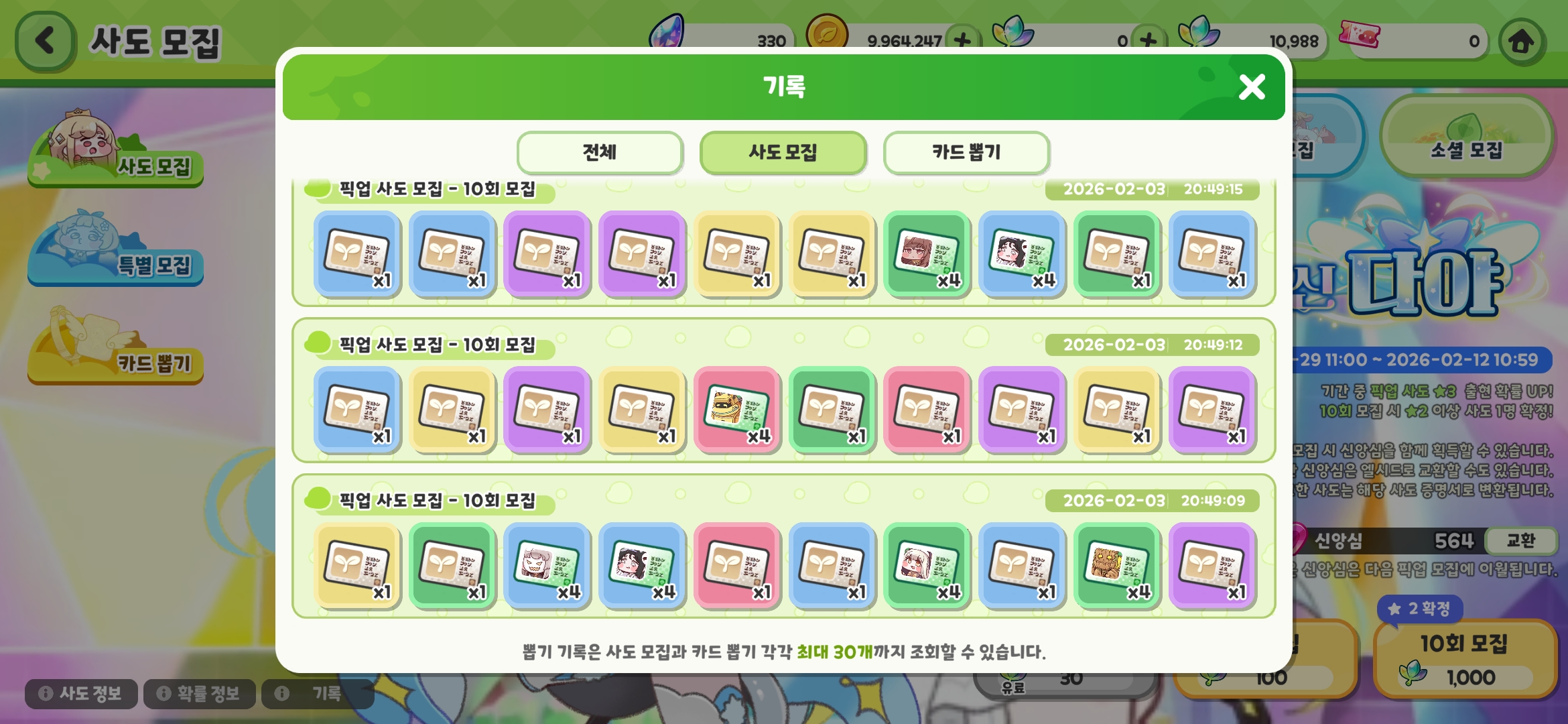Switch to the 전체 tab
Viewport: 1568px width, 724px height.
pyautogui.click(x=600, y=152)
